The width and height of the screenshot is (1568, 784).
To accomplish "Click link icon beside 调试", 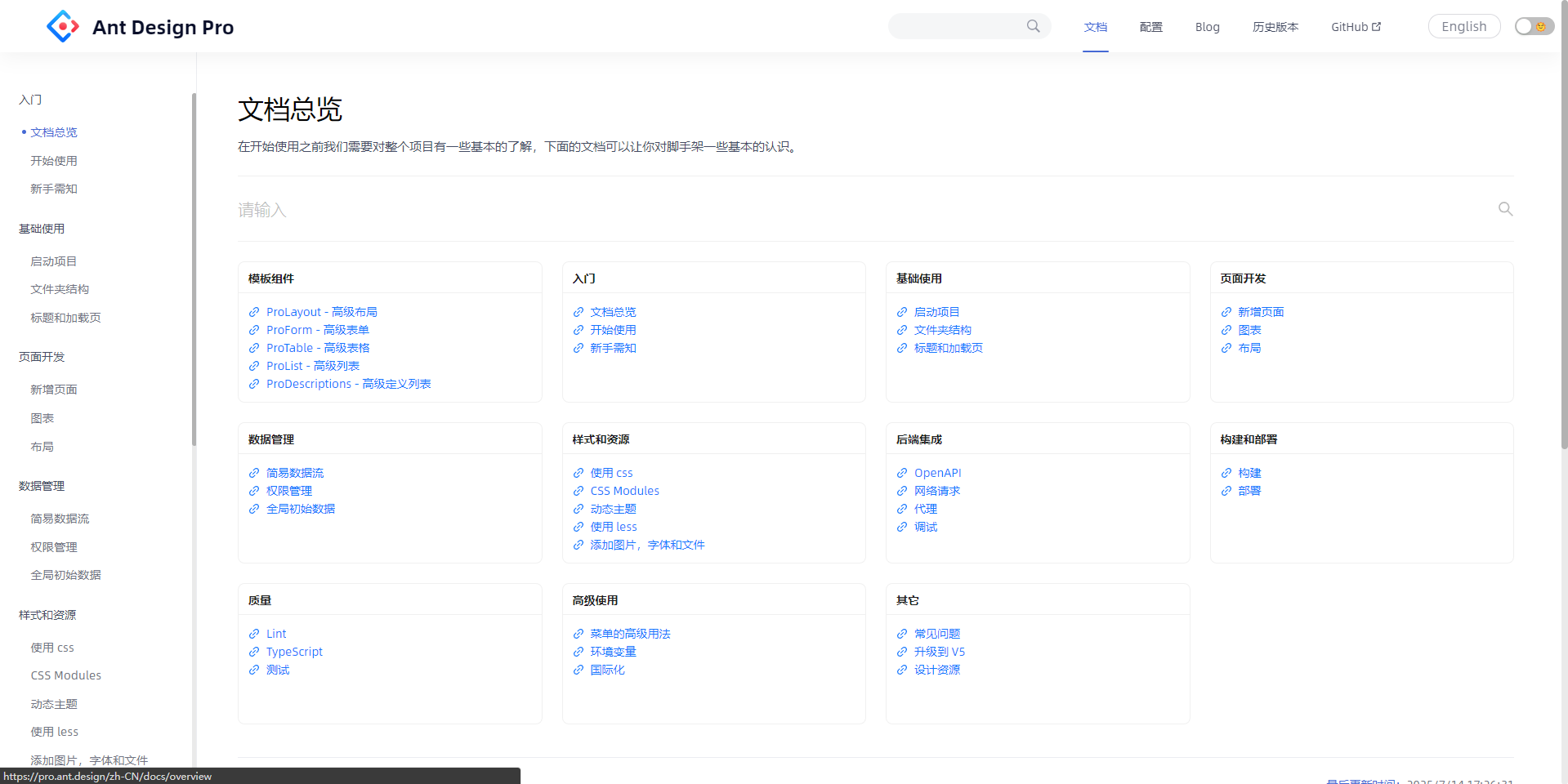I will coord(902,527).
